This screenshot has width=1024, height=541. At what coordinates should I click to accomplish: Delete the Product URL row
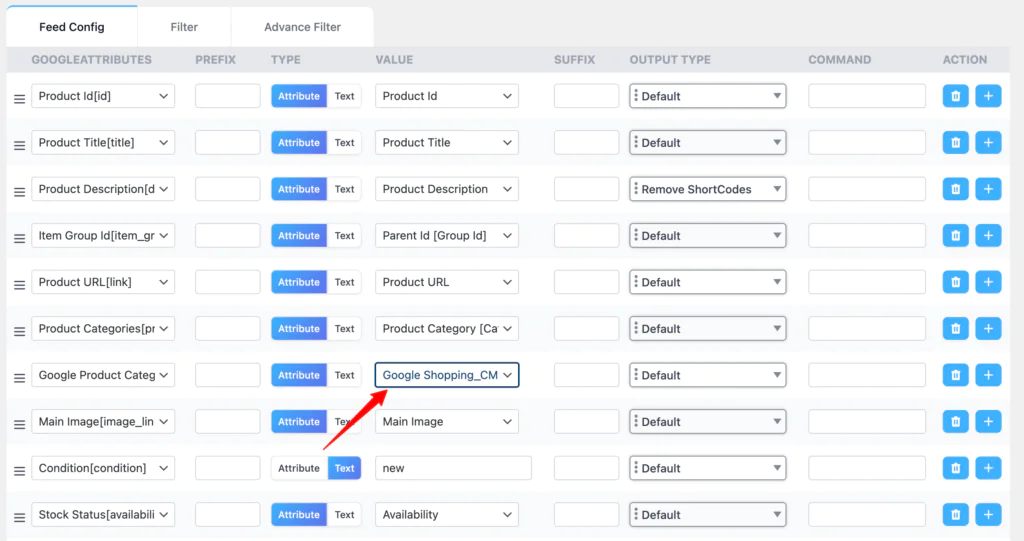[x=955, y=282]
